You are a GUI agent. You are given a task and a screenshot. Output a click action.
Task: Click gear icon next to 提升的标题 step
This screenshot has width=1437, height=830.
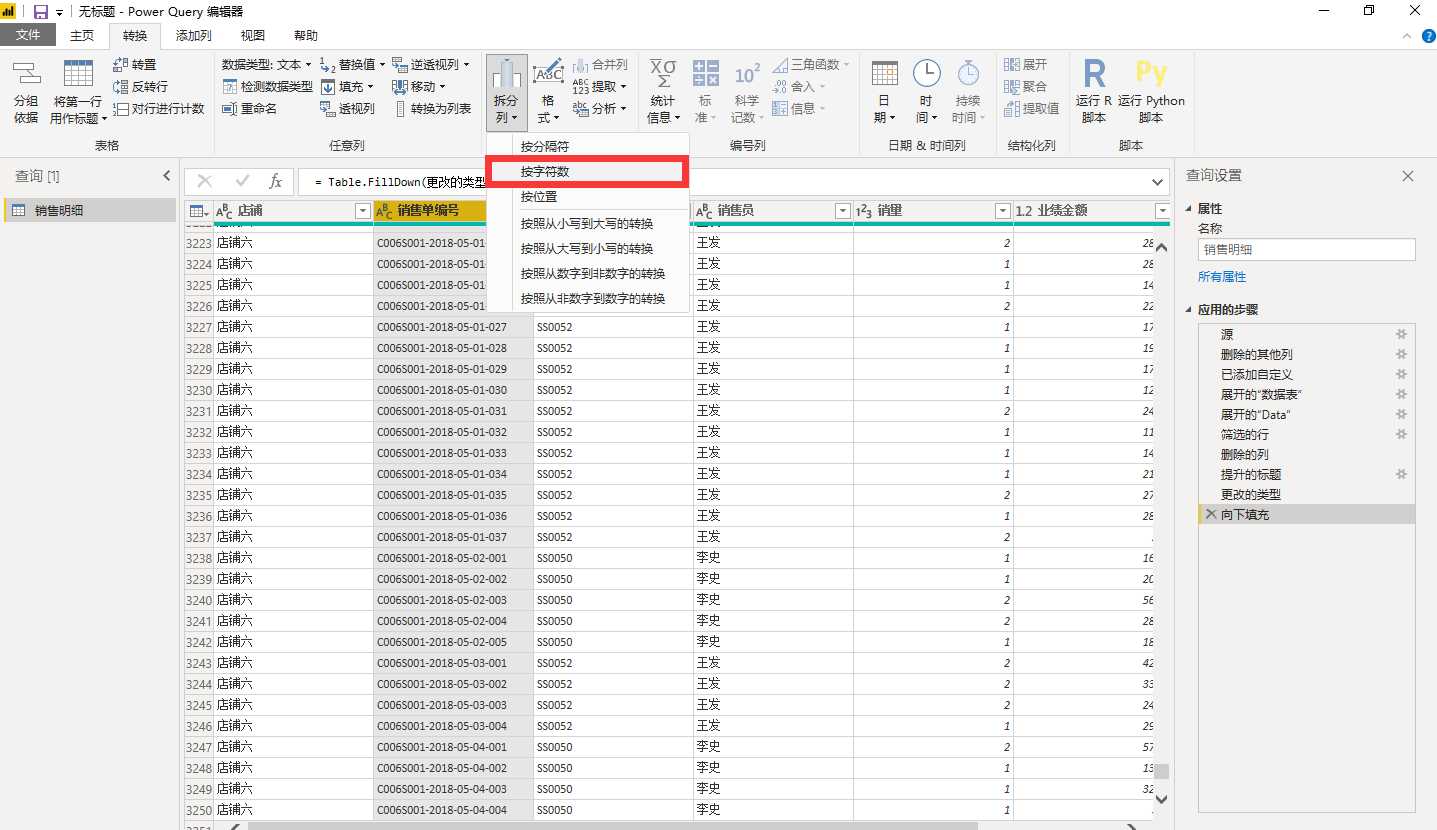(1401, 474)
